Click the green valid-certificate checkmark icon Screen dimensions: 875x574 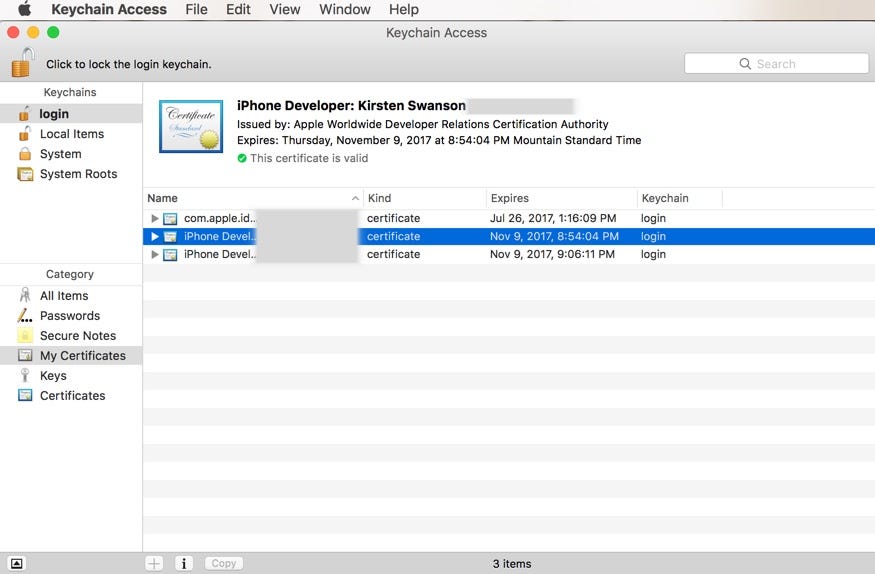[x=242, y=158]
